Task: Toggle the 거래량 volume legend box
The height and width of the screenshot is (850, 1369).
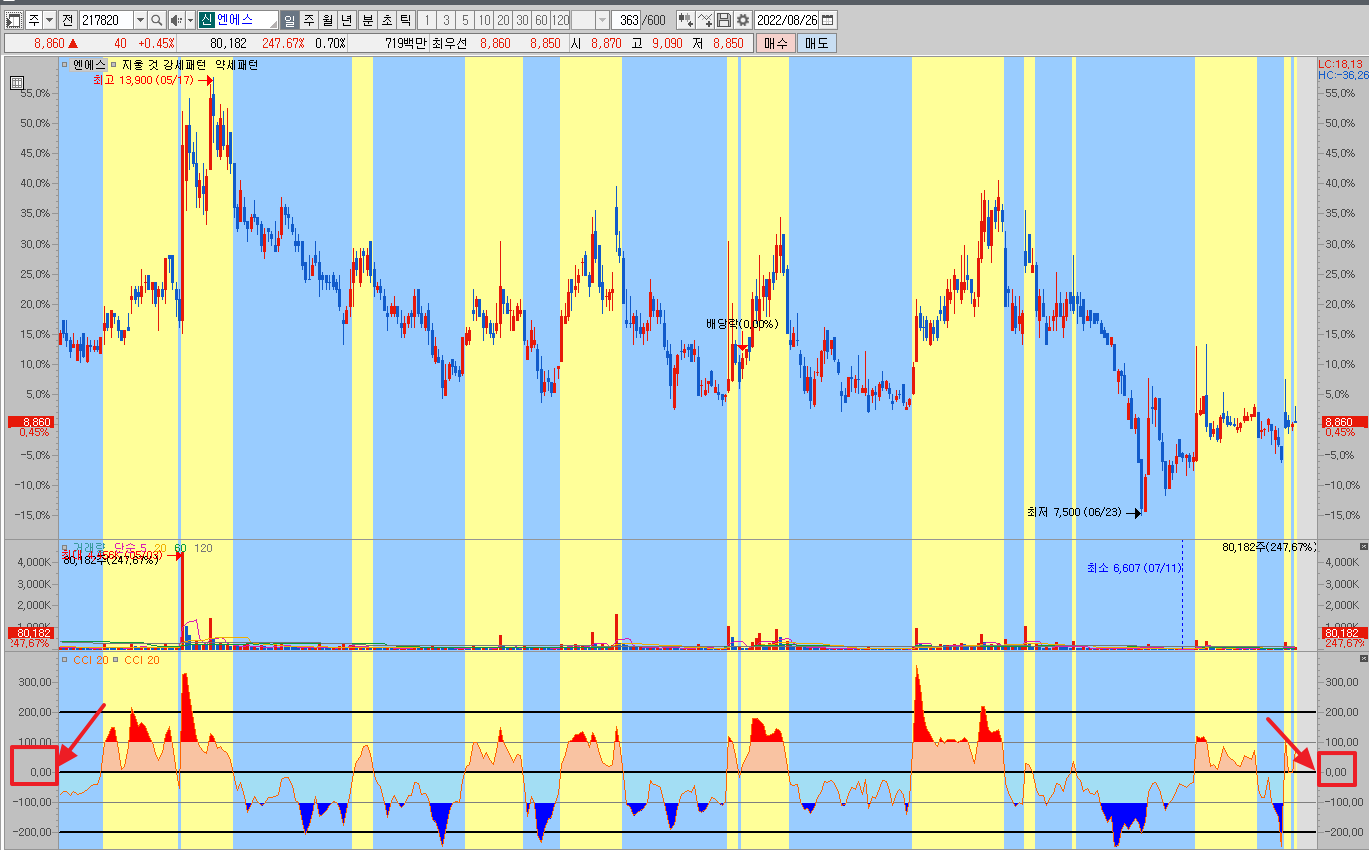Action: [x=65, y=547]
